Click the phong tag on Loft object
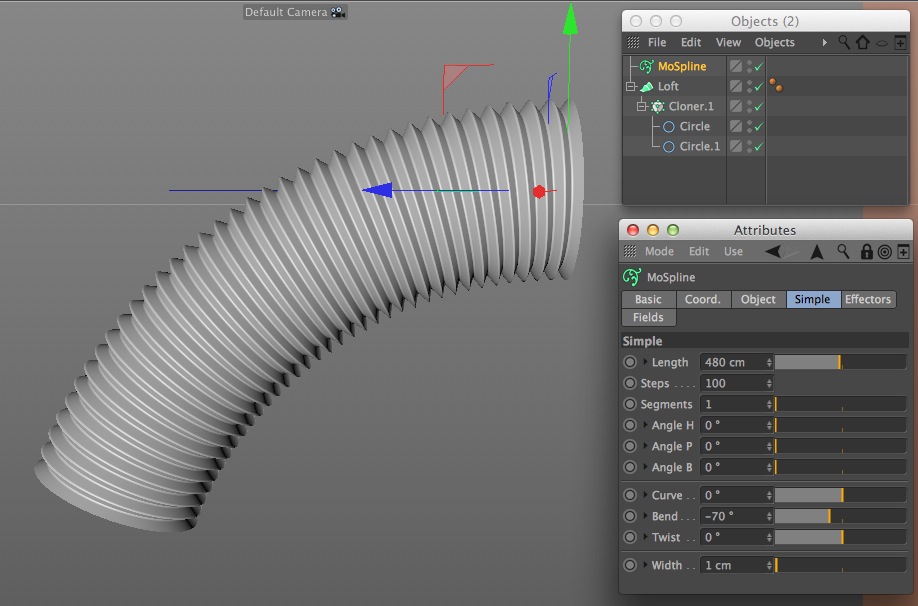Viewport: 918px width, 606px height. tap(776, 85)
